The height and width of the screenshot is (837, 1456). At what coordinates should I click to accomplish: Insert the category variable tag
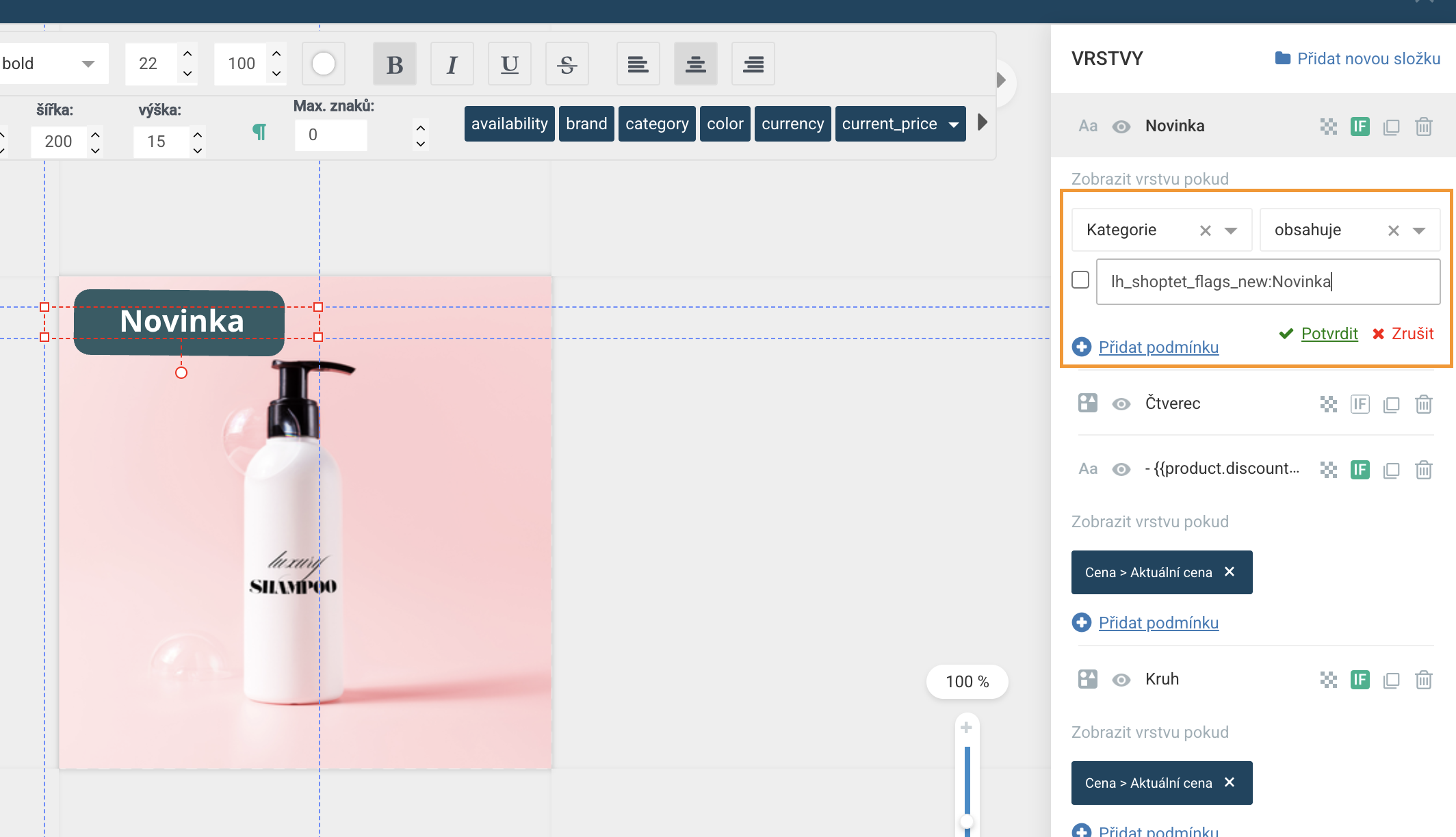tap(657, 124)
